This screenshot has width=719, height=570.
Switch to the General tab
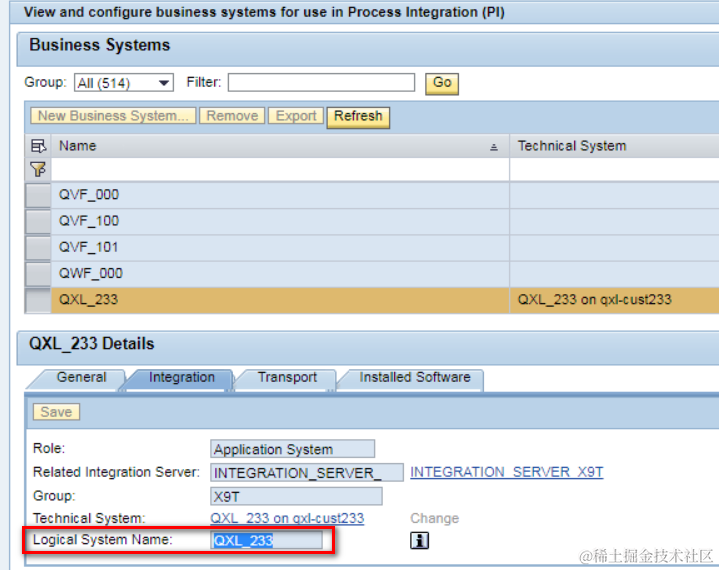click(81, 379)
